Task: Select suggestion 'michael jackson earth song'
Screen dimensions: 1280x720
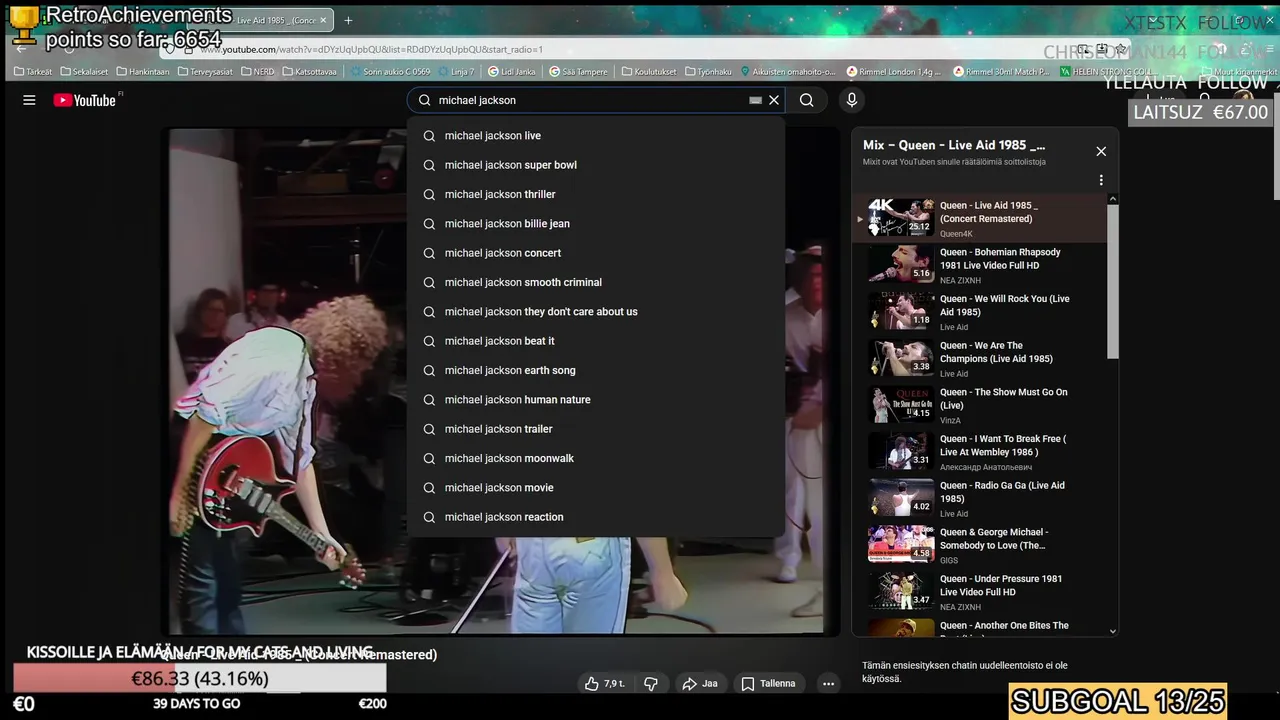Action: 596,370
